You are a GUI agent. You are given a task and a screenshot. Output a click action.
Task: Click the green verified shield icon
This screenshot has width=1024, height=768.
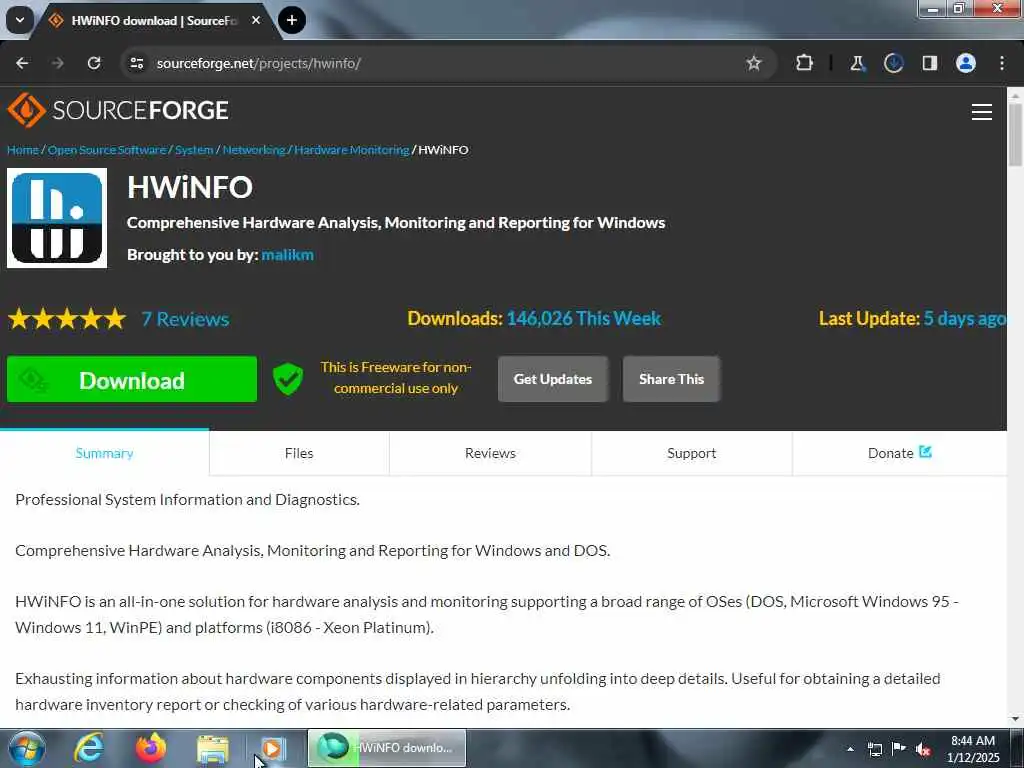click(287, 379)
